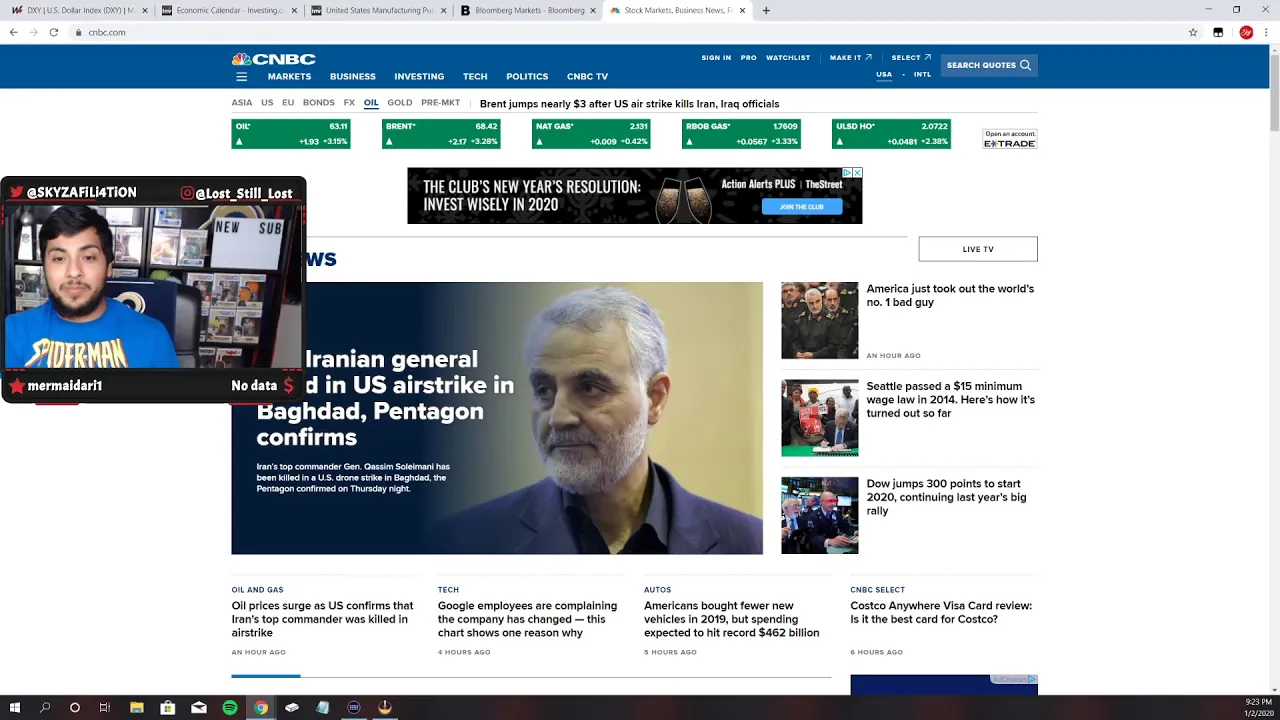The width and height of the screenshot is (1280, 720).
Task: Select the FX market tab
Action: [349, 103]
